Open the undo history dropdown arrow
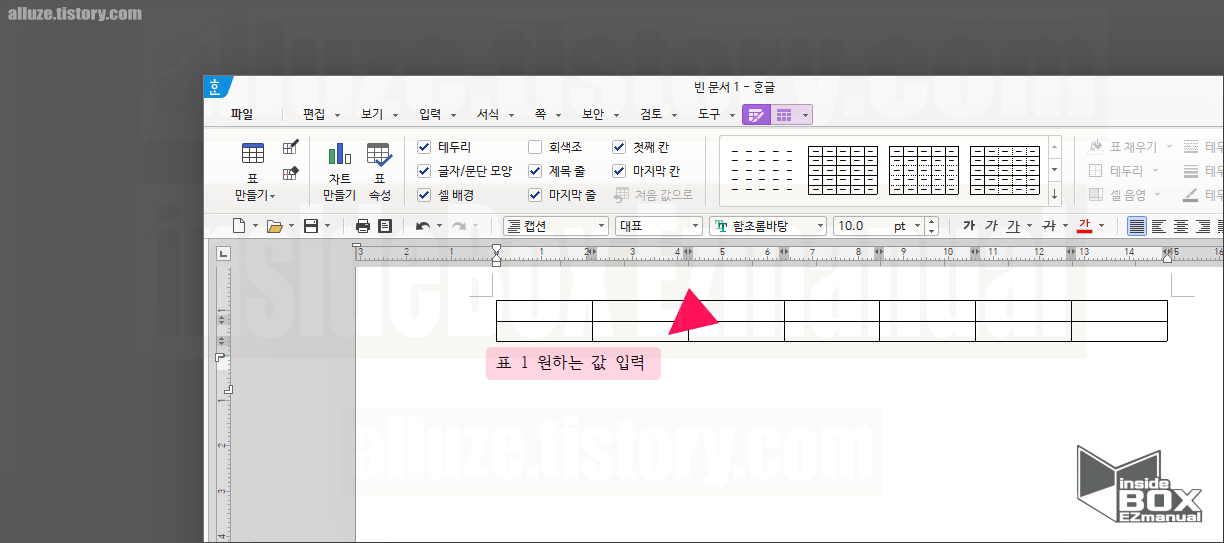The width and height of the screenshot is (1224, 543). click(x=439, y=226)
